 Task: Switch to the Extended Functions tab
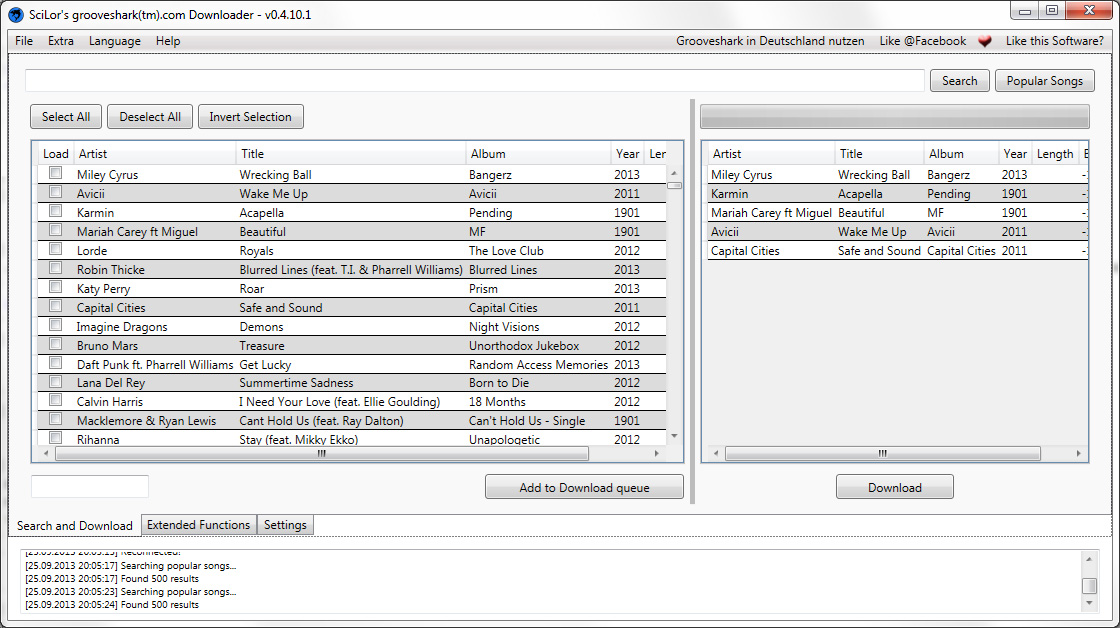[198, 525]
